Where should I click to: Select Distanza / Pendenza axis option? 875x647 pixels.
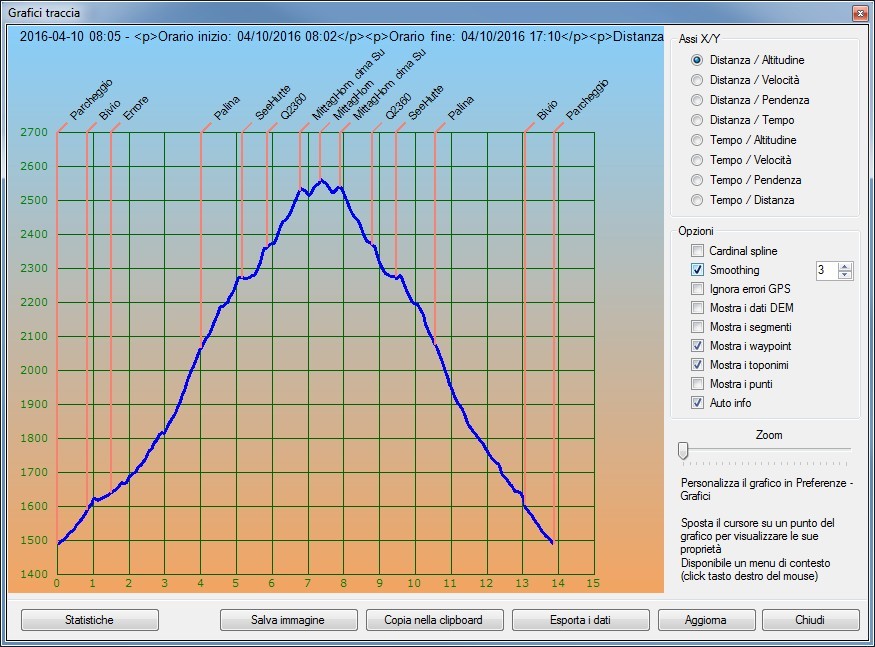coord(697,100)
